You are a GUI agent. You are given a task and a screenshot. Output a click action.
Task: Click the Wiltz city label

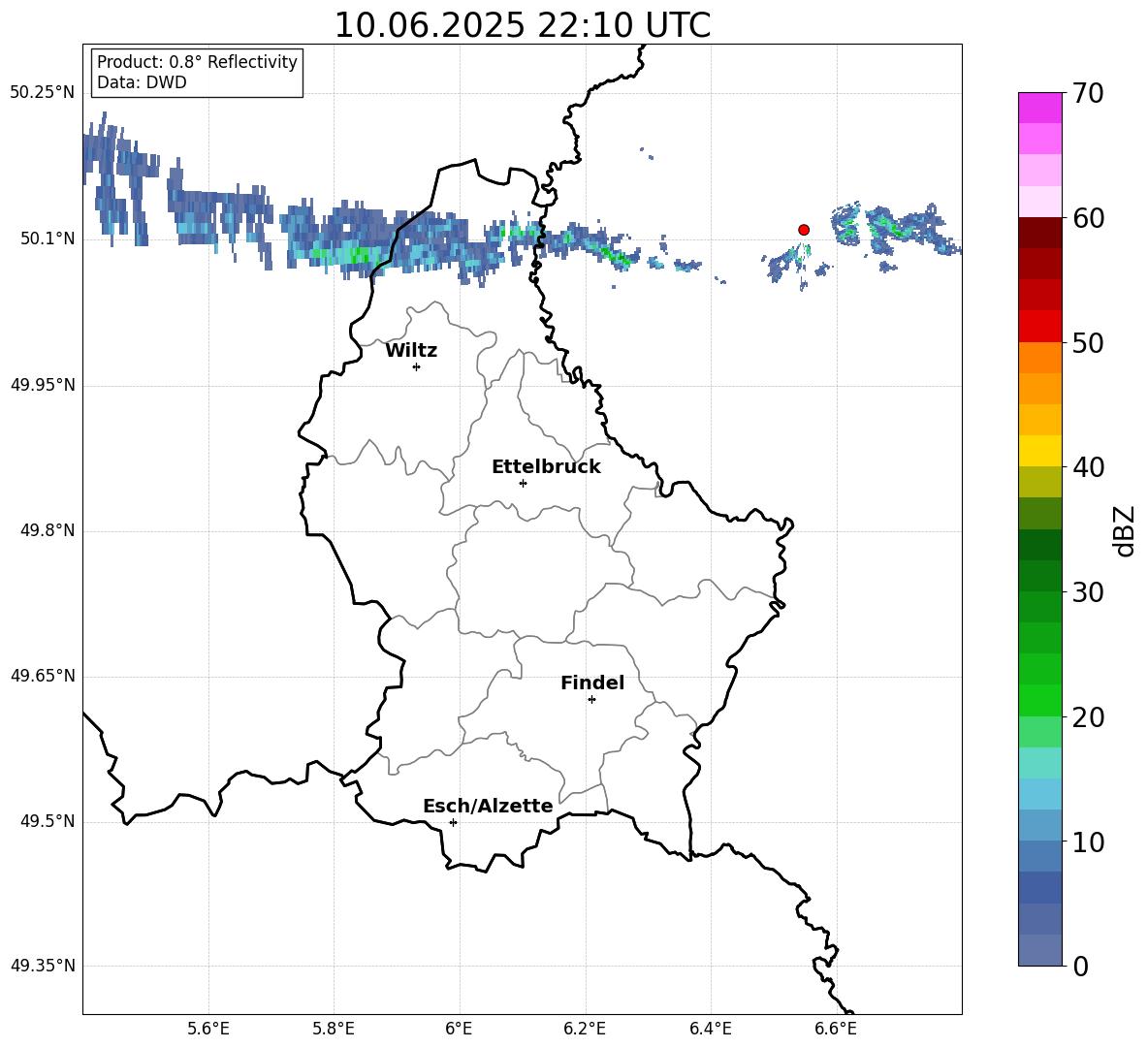pyautogui.click(x=411, y=351)
